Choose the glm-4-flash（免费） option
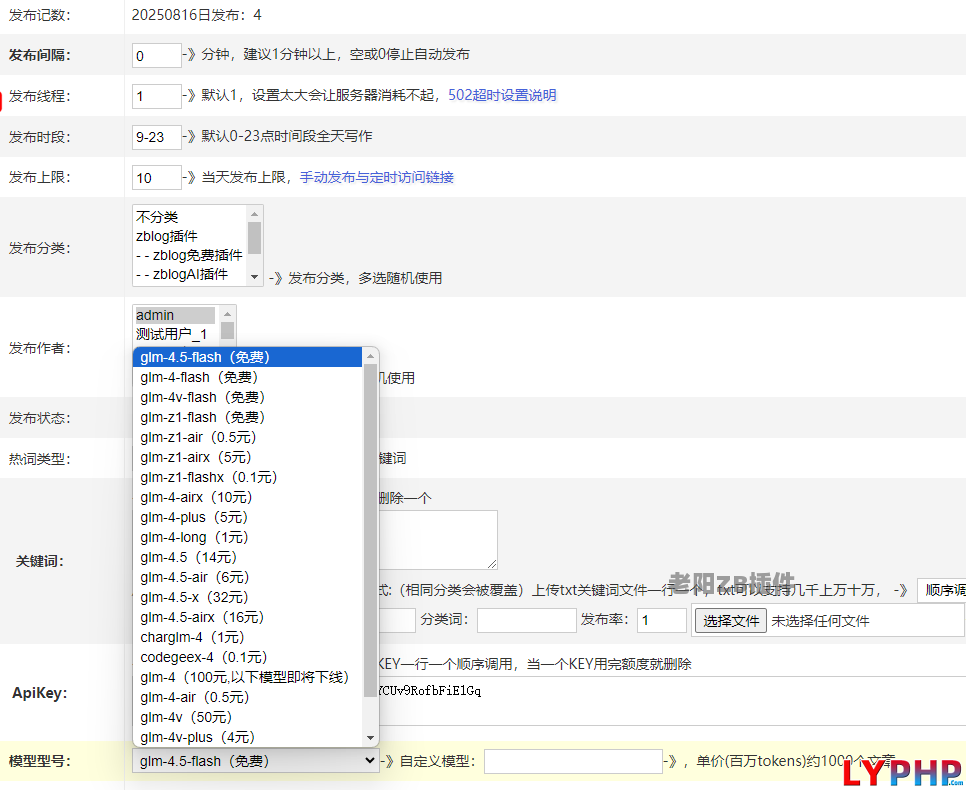 tap(247, 377)
